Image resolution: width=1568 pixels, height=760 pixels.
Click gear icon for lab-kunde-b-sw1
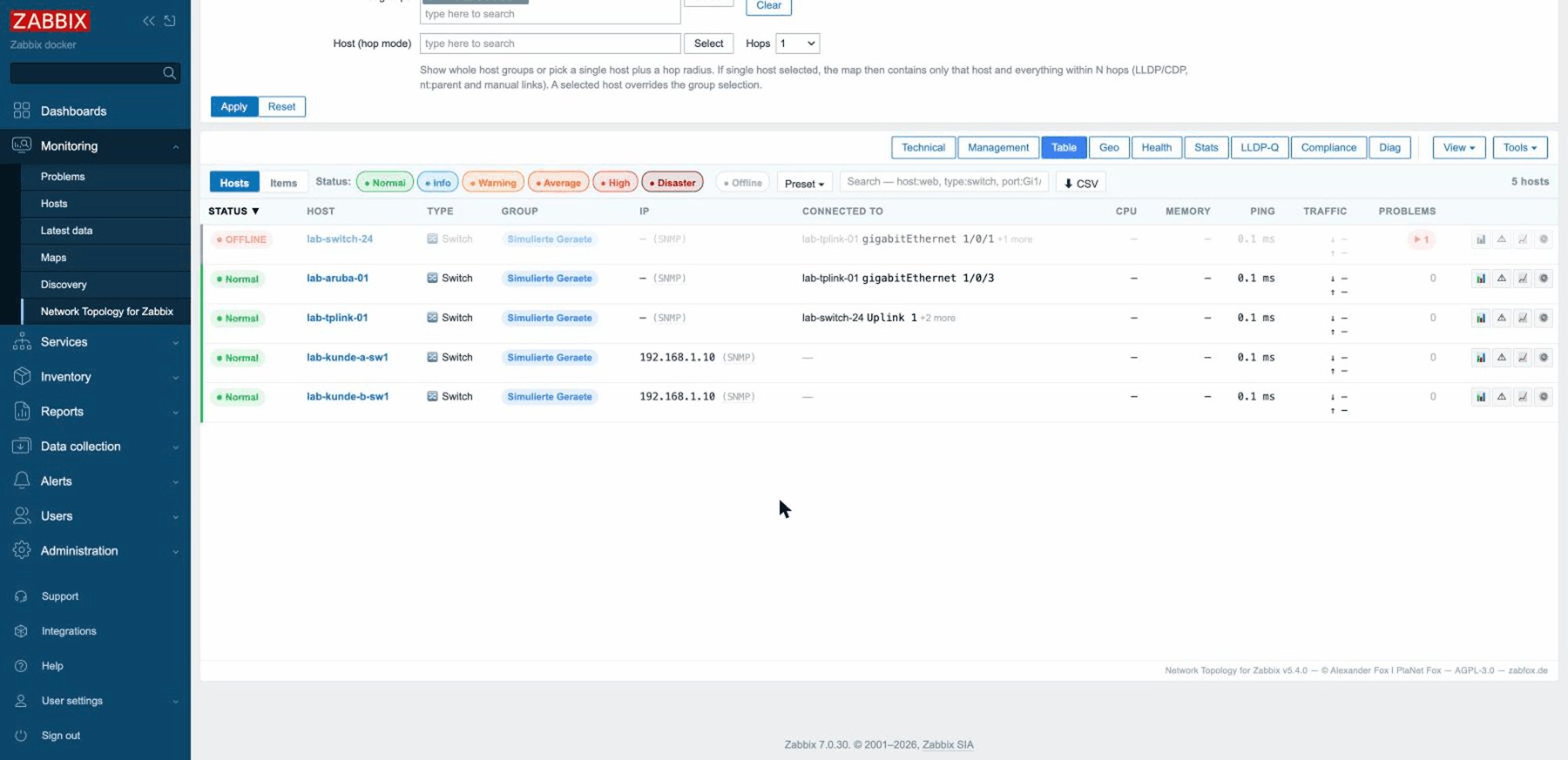(x=1543, y=397)
